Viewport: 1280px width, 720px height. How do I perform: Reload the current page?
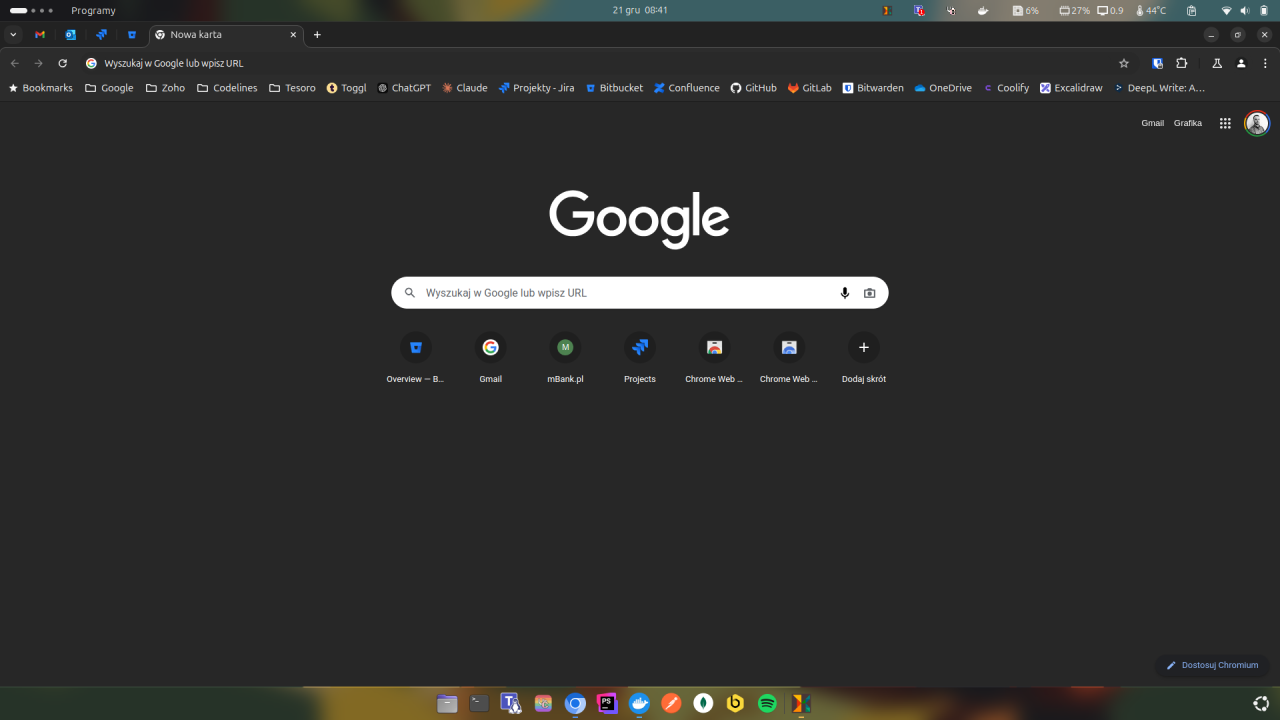click(62, 63)
